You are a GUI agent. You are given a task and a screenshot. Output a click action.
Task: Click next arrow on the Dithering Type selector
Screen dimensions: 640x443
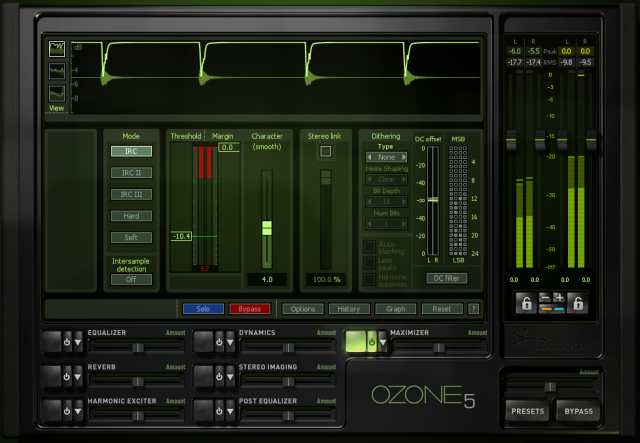tap(404, 157)
